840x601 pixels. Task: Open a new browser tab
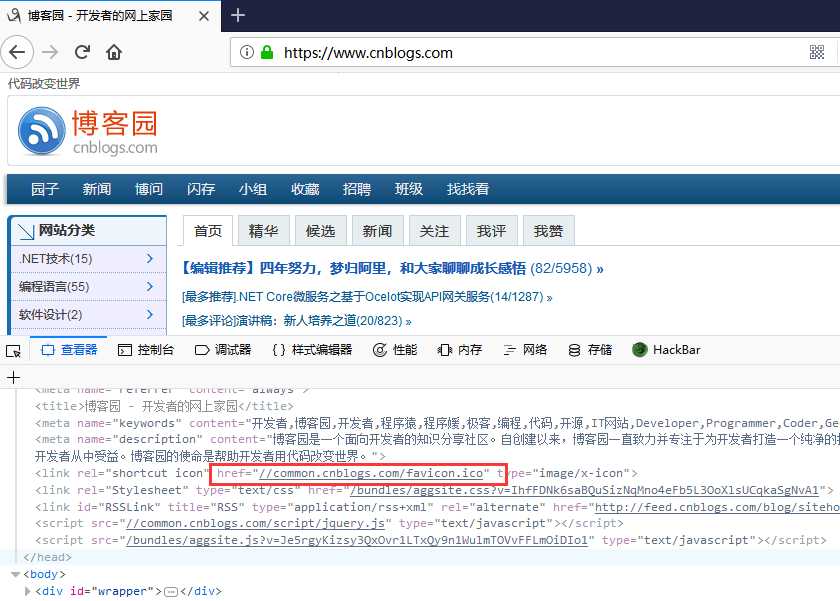pos(238,16)
